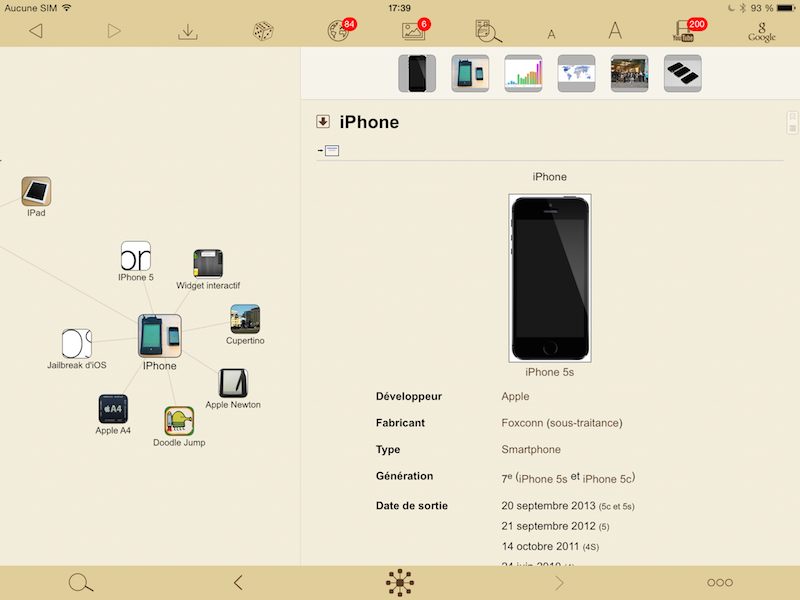Select the store crowd photo thumbnail
Screen dimensions: 800x600
click(x=629, y=73)
